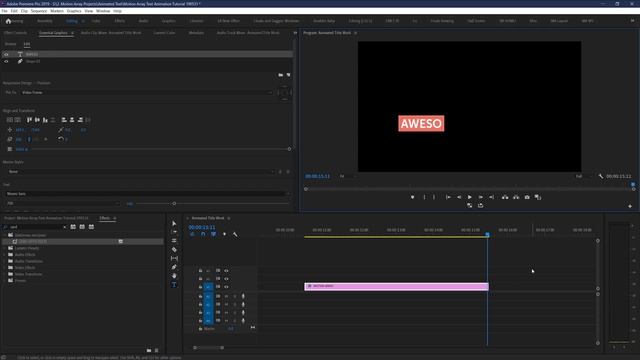The height and width of the screenshot is (360, 640).
Task: Open the Master Styles dropdown
Action: (x=141, y=172)
